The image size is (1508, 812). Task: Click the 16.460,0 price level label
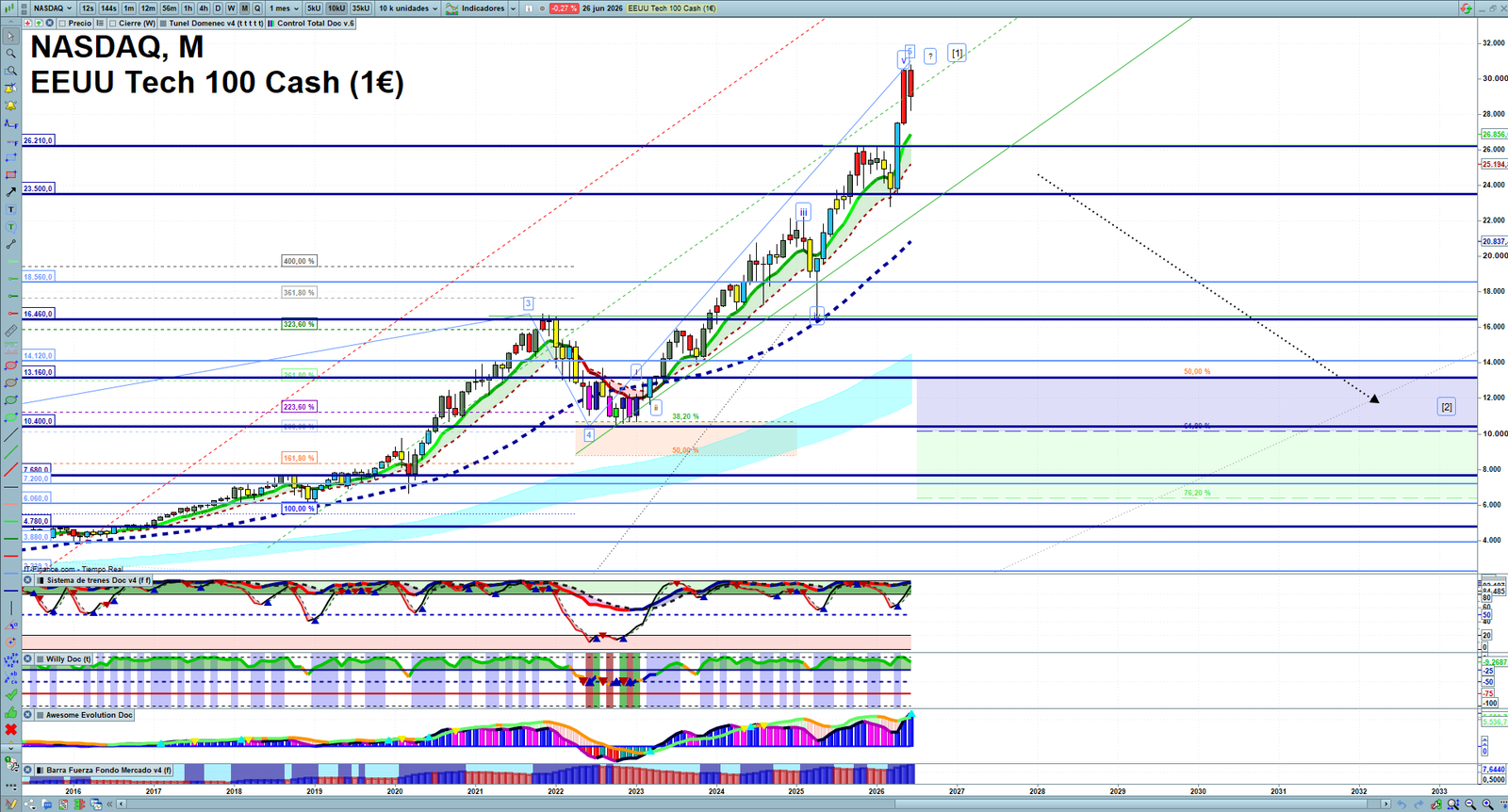click(x=39, y=314)
